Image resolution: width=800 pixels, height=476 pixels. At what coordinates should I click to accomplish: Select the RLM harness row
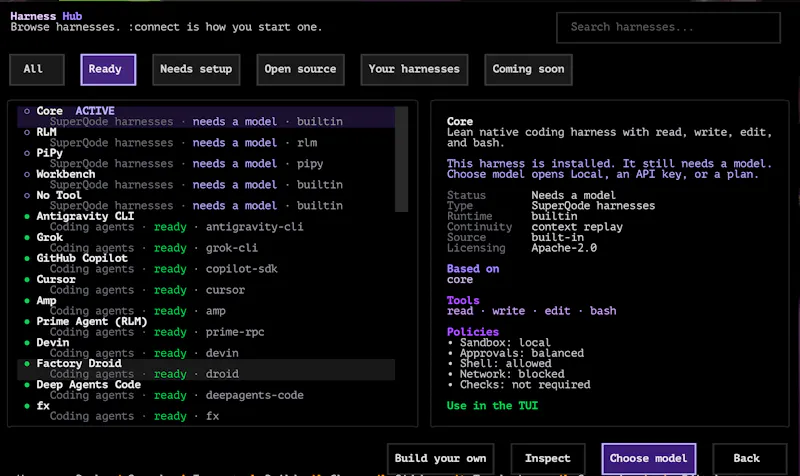tap(206, 137)
